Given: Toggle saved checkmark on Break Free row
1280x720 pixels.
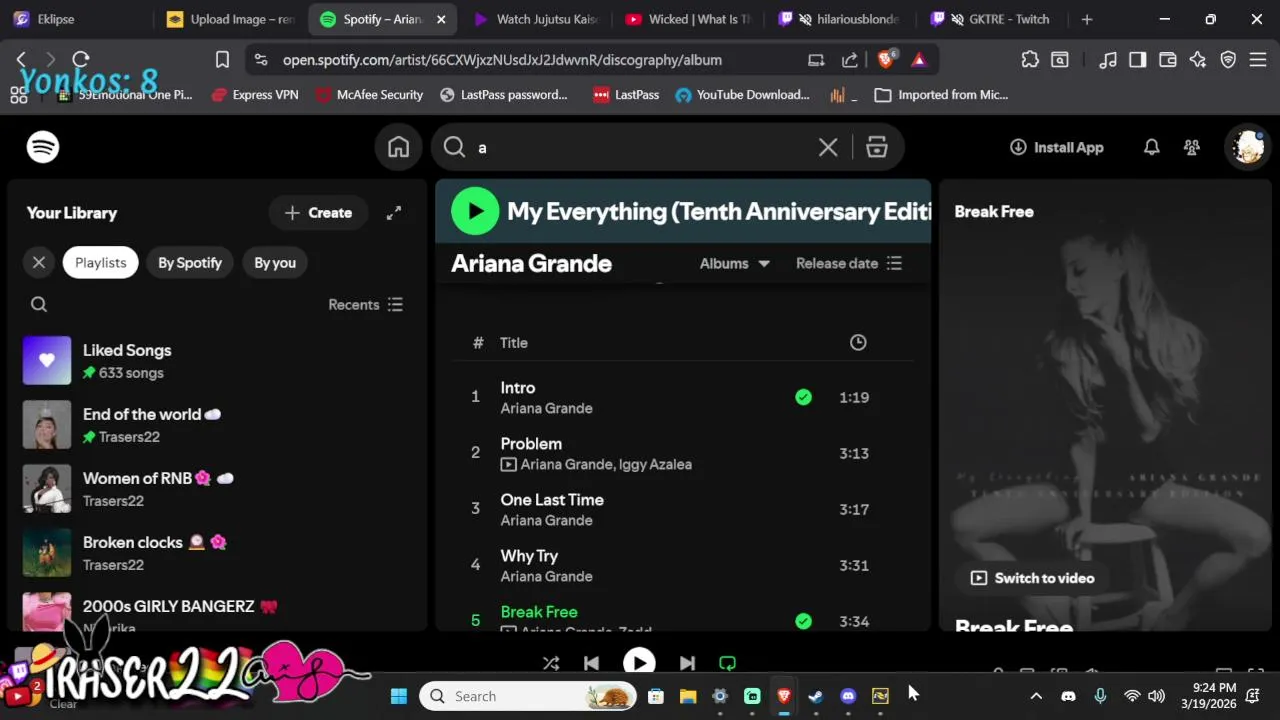Looking at the screenshot, I should [803, 621].
